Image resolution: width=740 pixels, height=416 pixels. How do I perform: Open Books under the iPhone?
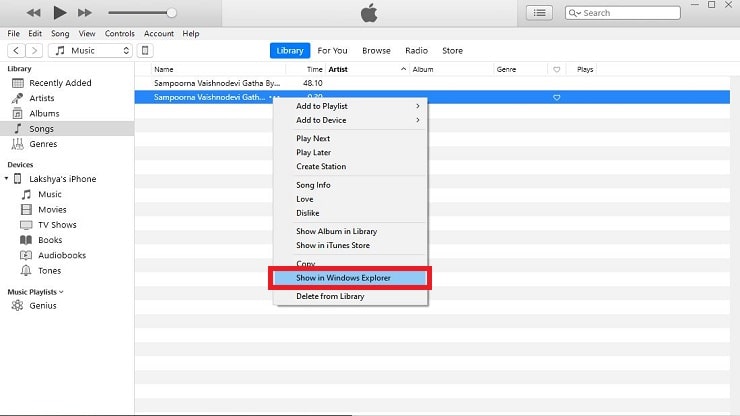click(x=50, y=240)
